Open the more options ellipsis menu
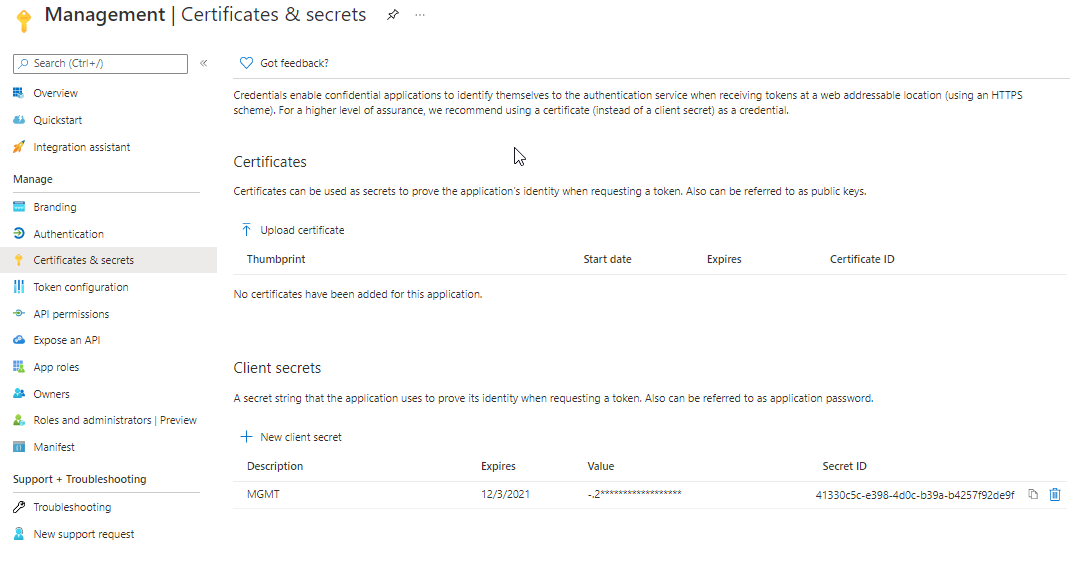This screenshot has width=1070, height=572. (x=420, y=15)
